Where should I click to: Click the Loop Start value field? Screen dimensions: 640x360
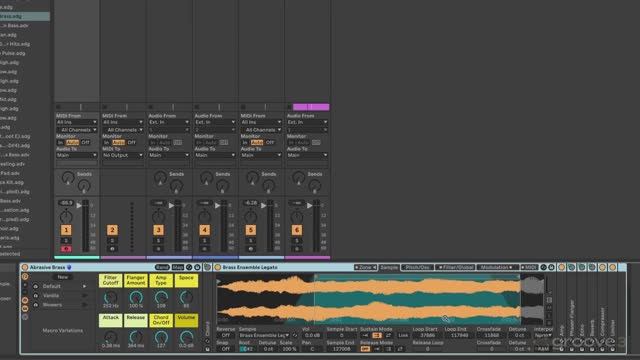point(427,336)
